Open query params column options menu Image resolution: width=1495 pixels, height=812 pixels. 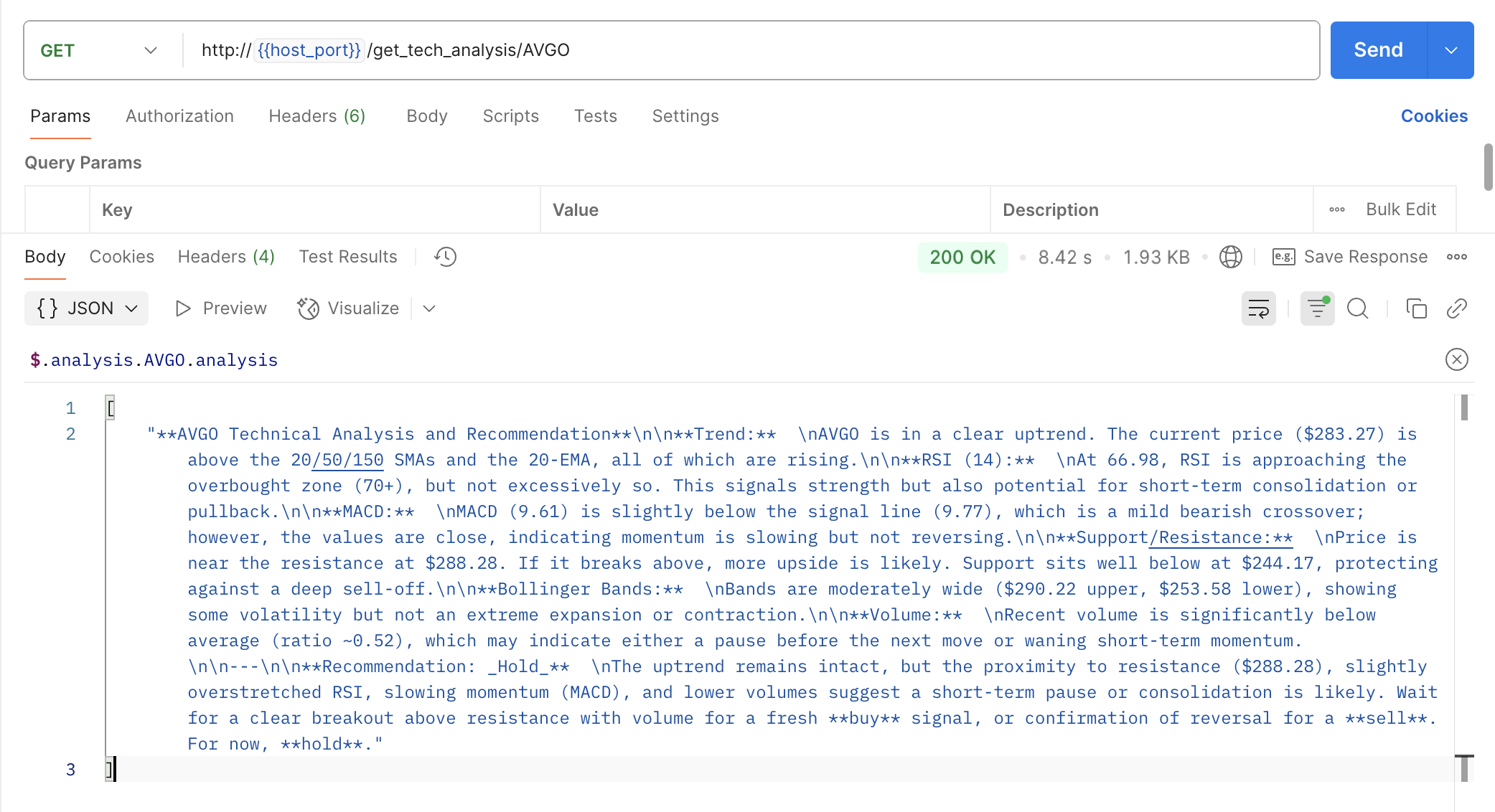click(1337, 209)
